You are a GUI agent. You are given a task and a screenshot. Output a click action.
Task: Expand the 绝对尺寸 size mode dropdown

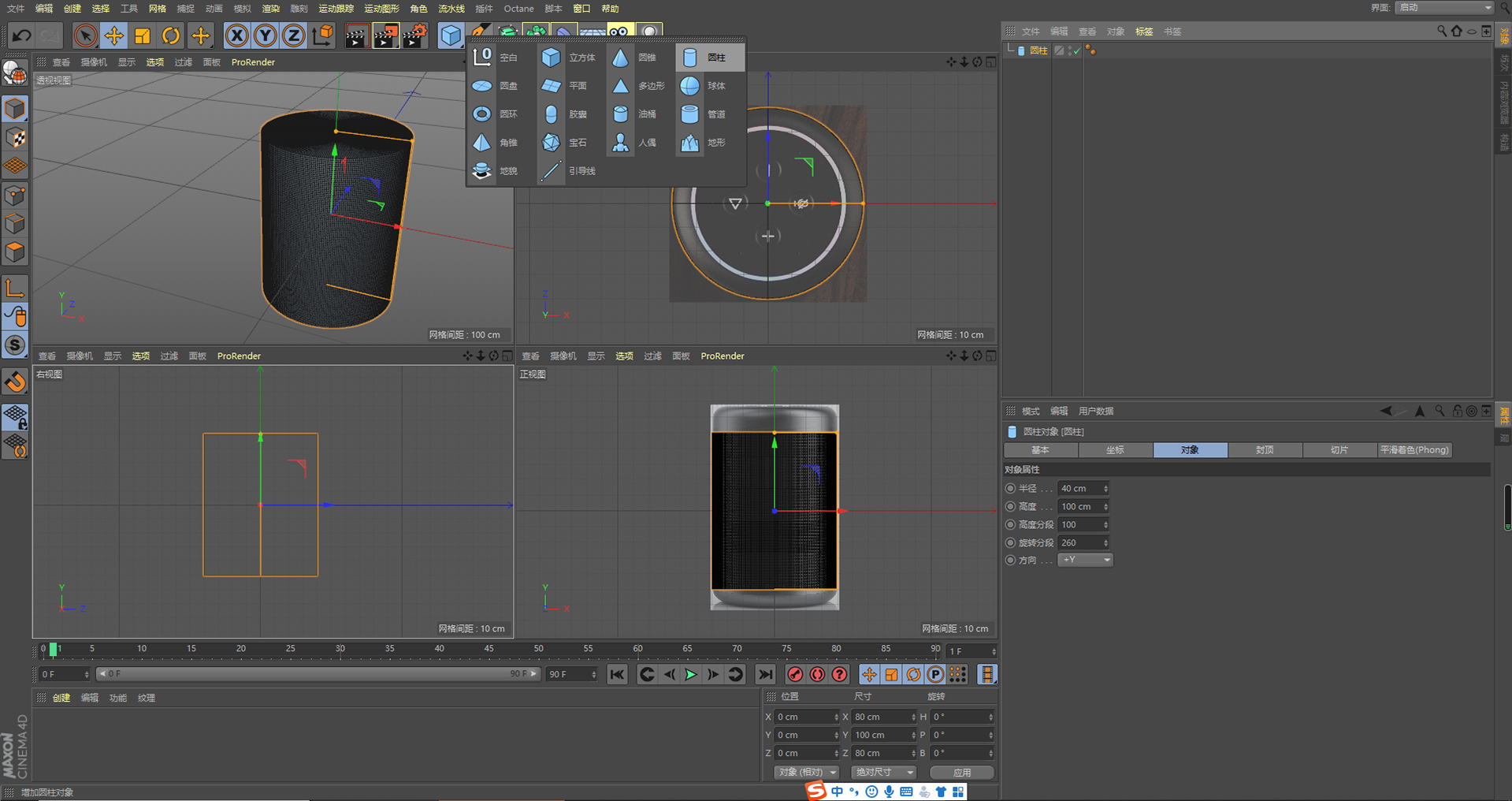[x=884, y=773]
